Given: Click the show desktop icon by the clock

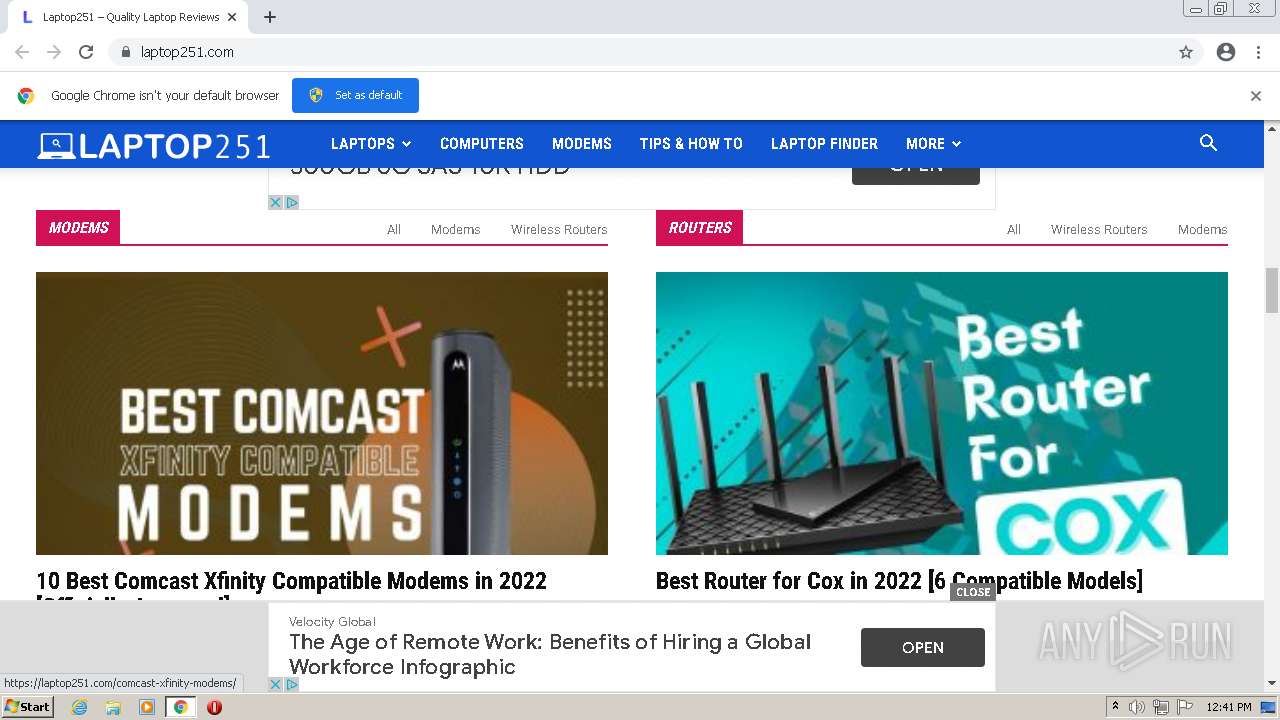Looking at the screenshot, I should (1268, 707).
